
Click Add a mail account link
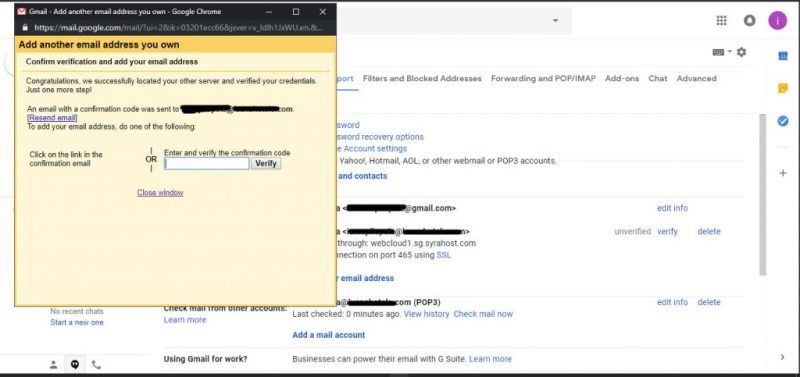pyautogui.click(x=329, y=335)
